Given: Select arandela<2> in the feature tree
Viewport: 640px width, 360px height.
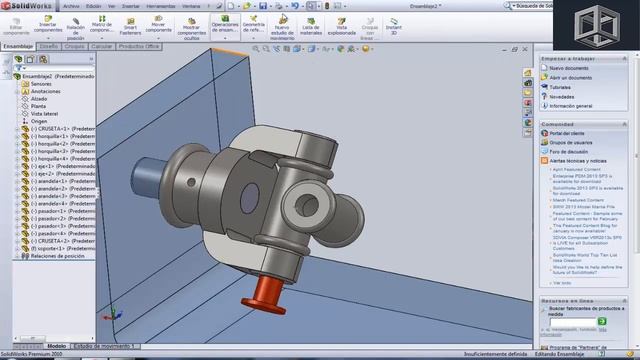Looking at the screenshot, I should click(58, 189).
